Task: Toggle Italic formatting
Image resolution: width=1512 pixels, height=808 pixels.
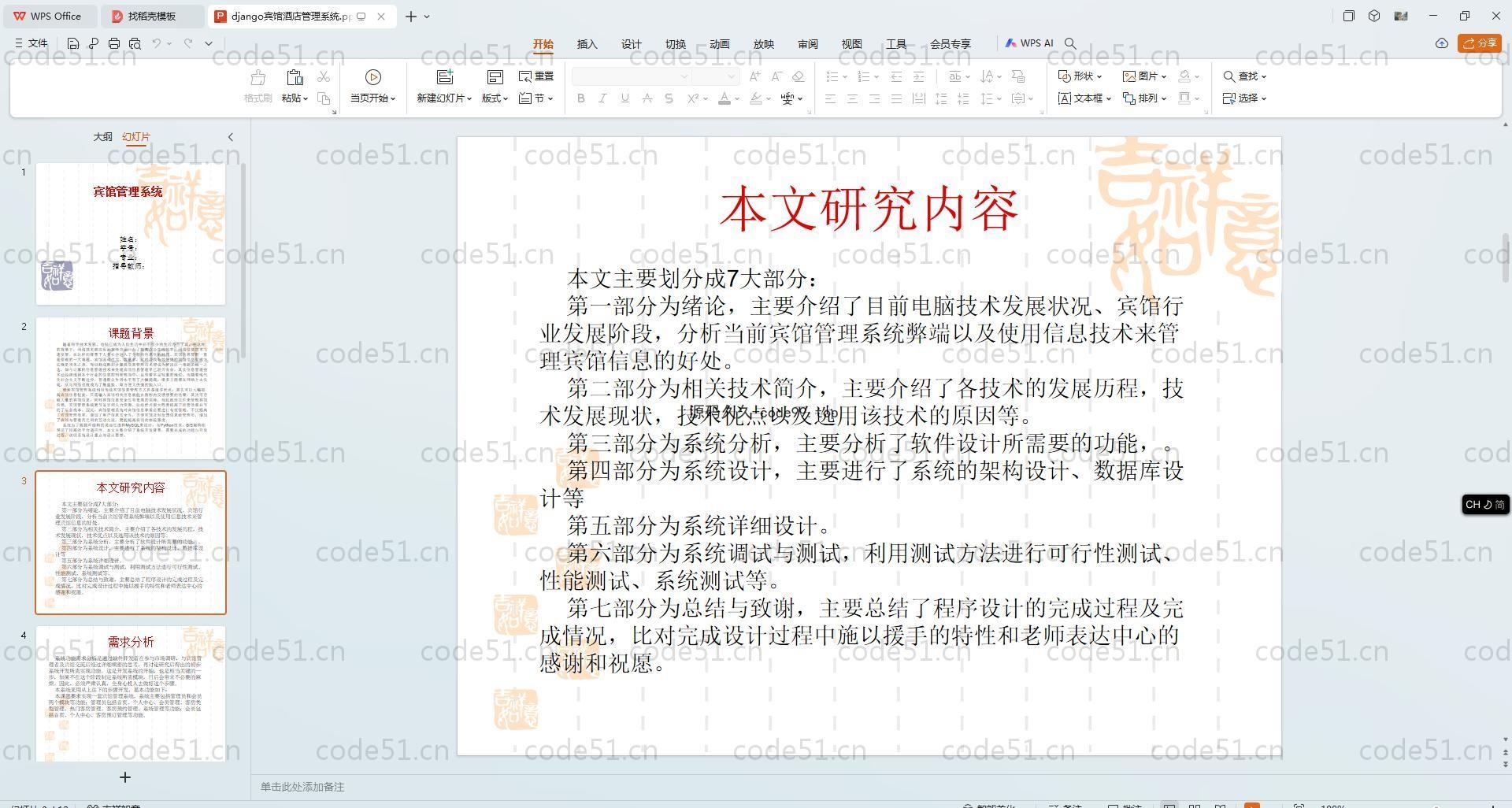Action: click(602, 98)
